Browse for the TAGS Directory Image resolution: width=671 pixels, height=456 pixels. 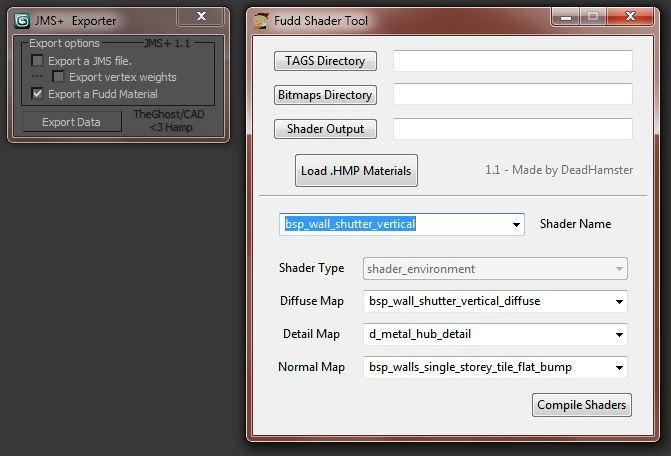(325, 61)
